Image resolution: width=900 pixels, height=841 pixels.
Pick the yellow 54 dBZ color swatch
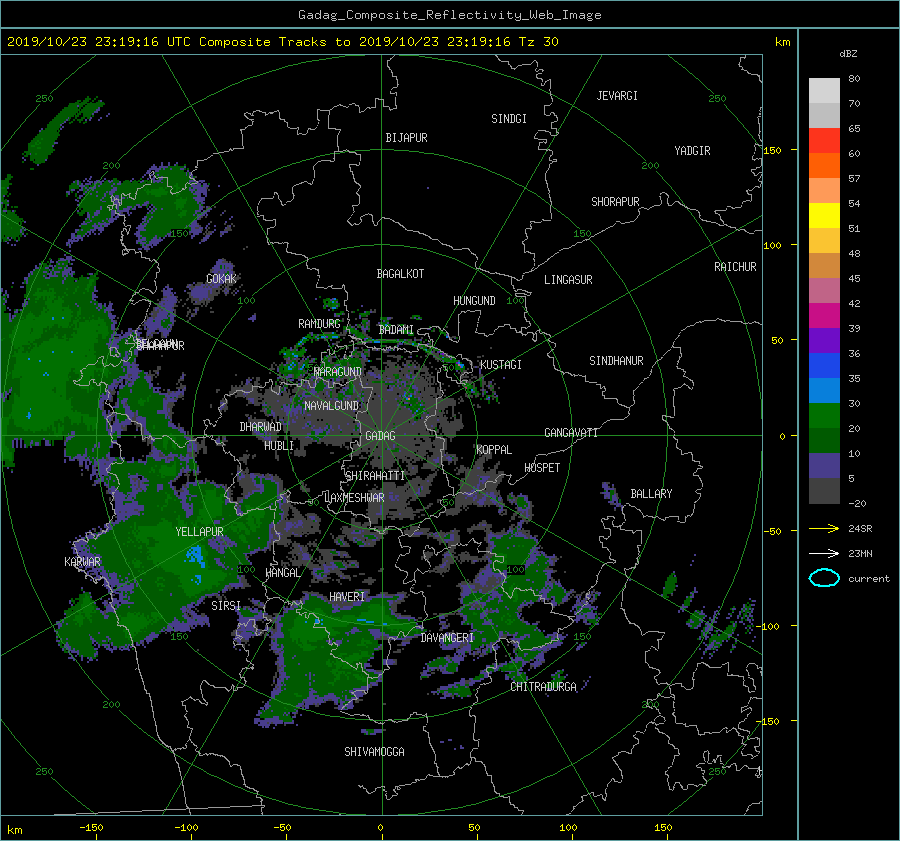pyautogui.click(x=824, y=215)
